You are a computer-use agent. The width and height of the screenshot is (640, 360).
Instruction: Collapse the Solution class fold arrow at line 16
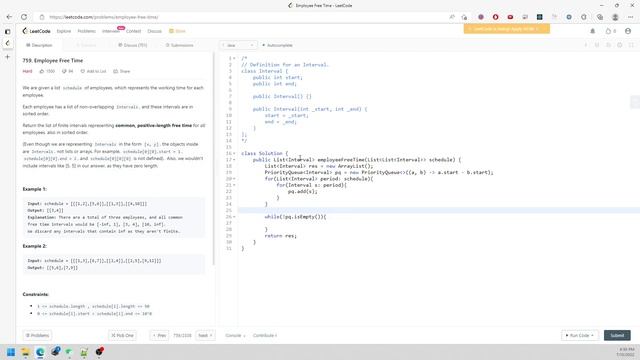pyautogui.click(x=234, y=153)
